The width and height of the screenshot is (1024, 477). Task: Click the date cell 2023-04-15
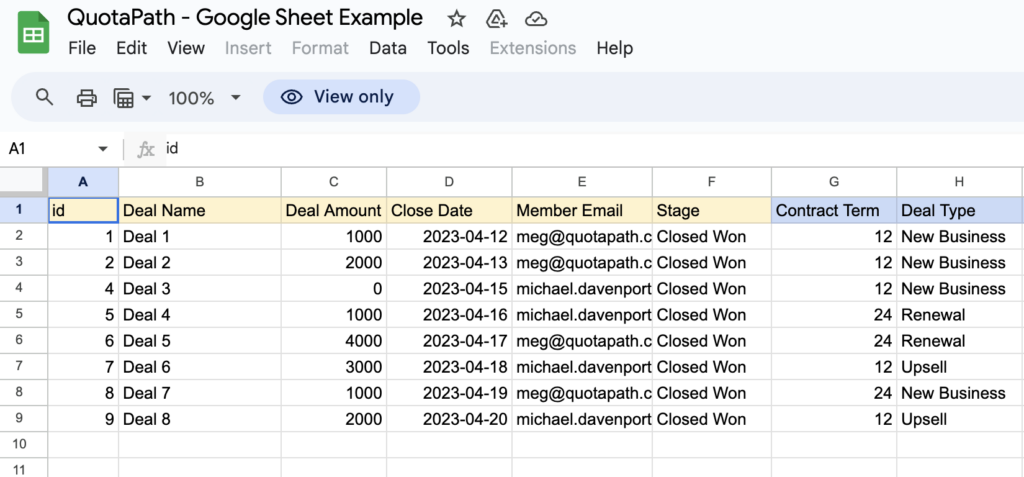[x=449, y=289]
